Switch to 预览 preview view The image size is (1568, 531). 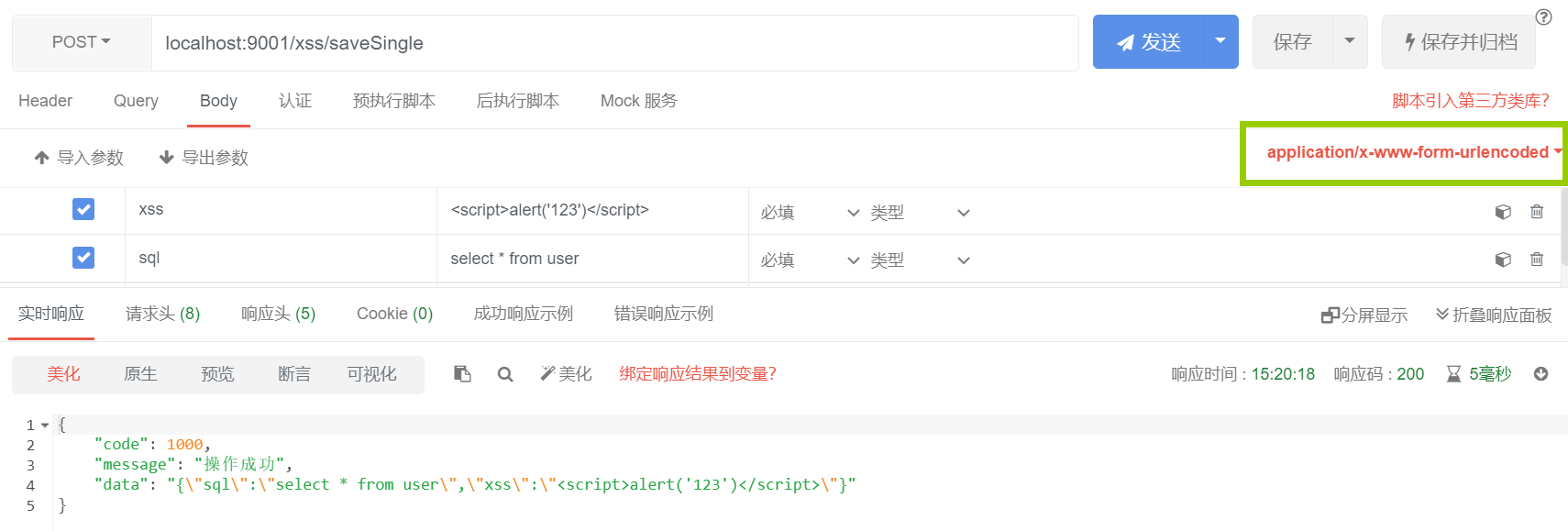[217, 374]
